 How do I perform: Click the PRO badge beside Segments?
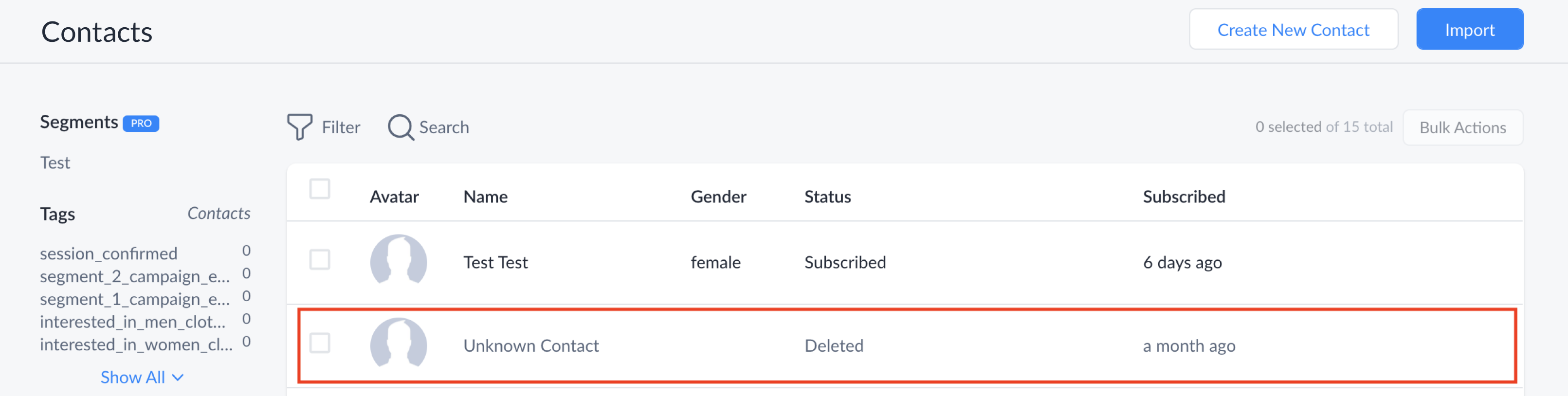point(141,124)
